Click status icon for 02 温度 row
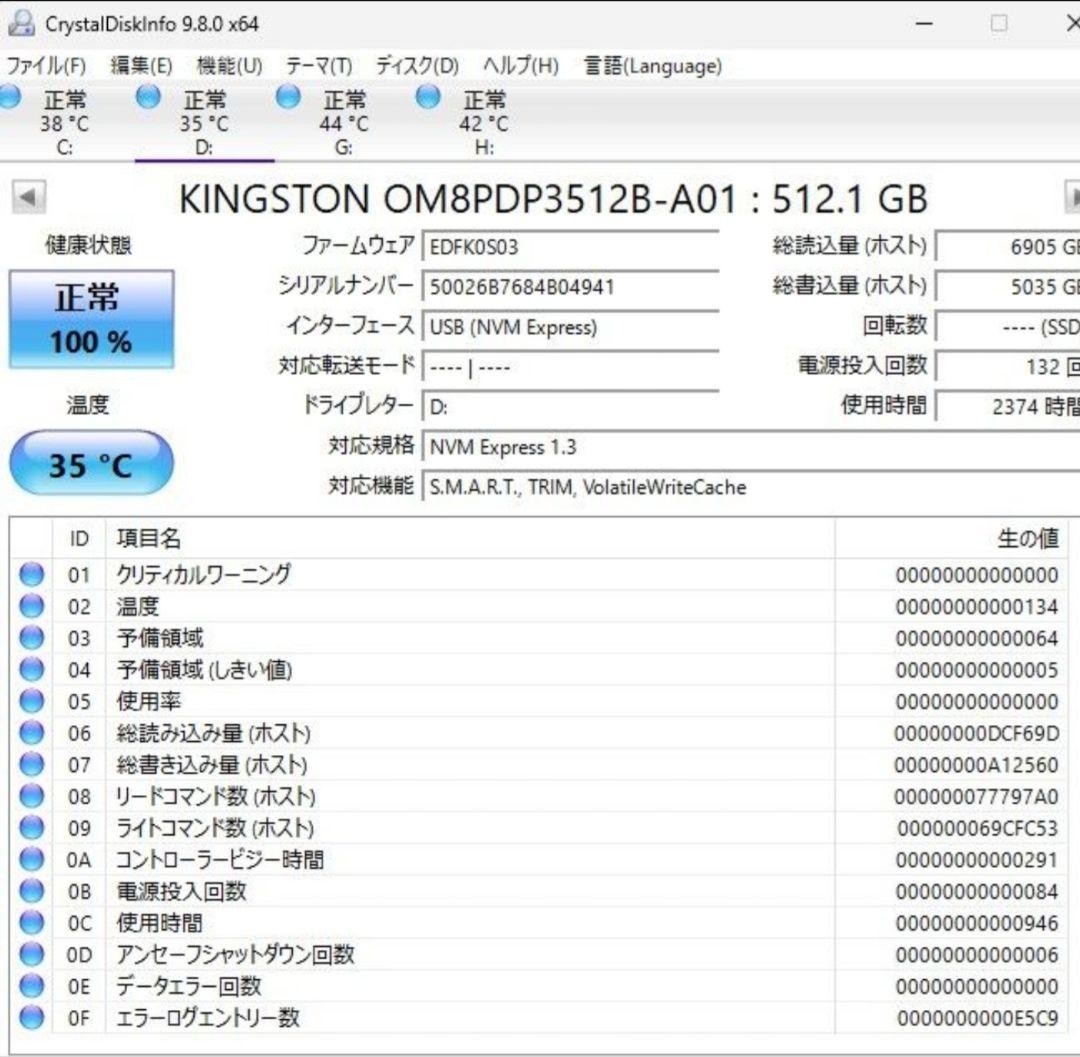The height and width of the screenshot is (1057, 1080). pos(32,606)
